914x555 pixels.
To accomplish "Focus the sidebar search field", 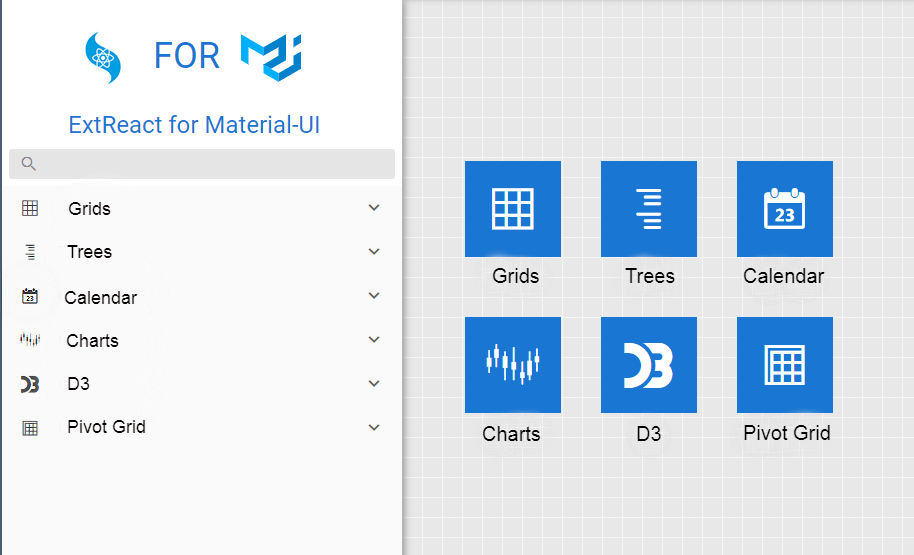I will click(202, 164).
